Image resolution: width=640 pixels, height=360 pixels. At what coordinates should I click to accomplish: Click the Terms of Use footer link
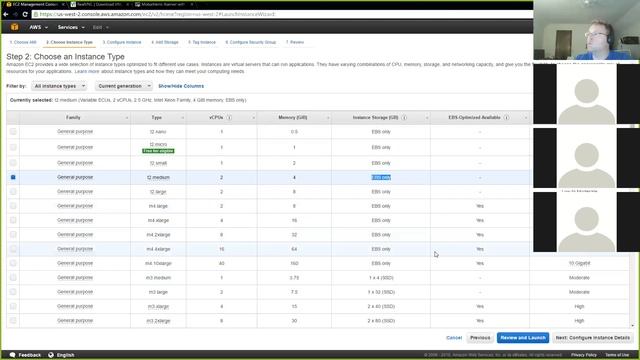click(x=617, y=355)
